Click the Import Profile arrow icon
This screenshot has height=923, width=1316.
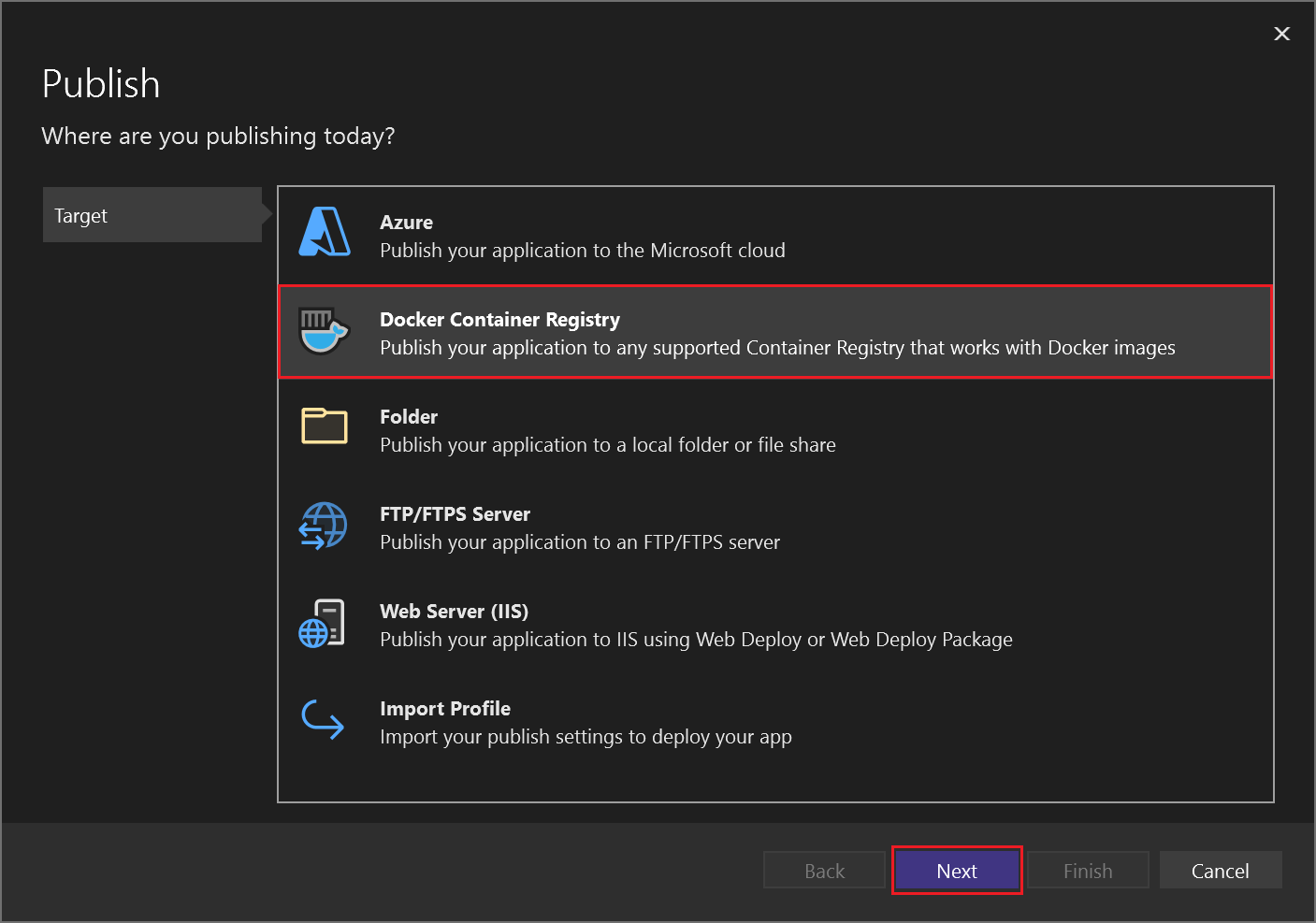pos(323,720)
